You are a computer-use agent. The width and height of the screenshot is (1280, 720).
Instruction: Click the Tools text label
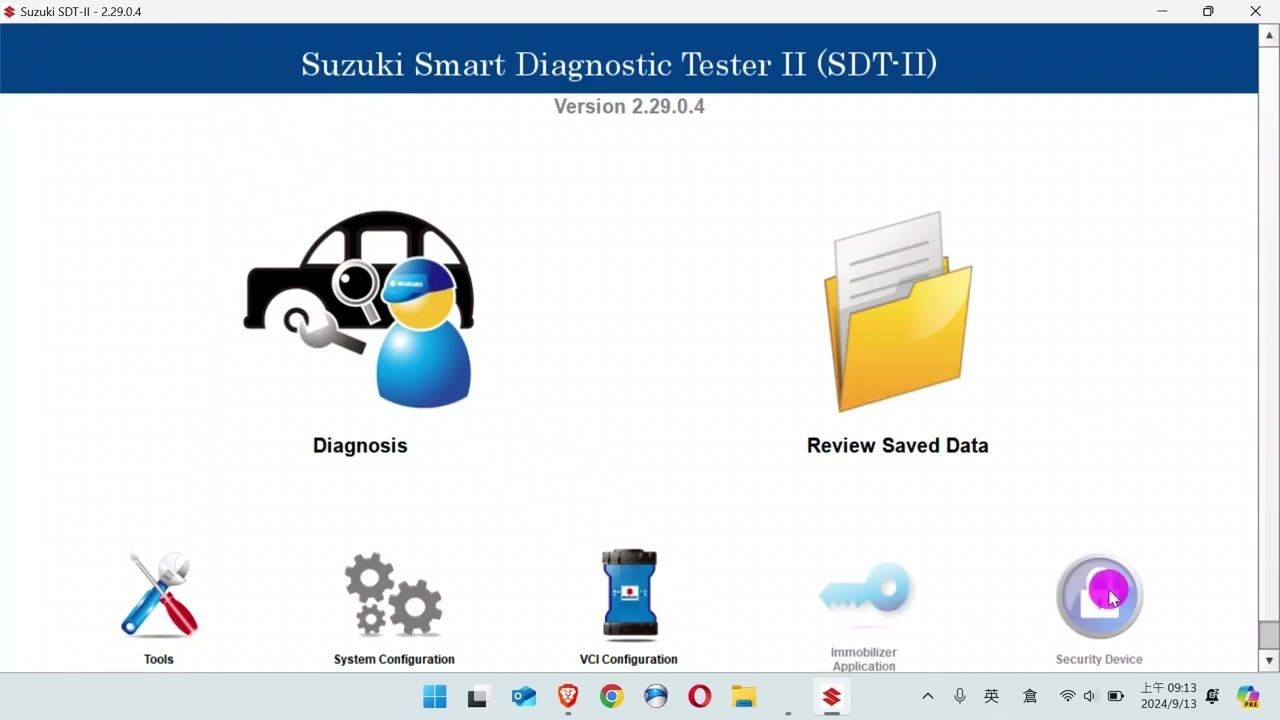coord(159,660)
